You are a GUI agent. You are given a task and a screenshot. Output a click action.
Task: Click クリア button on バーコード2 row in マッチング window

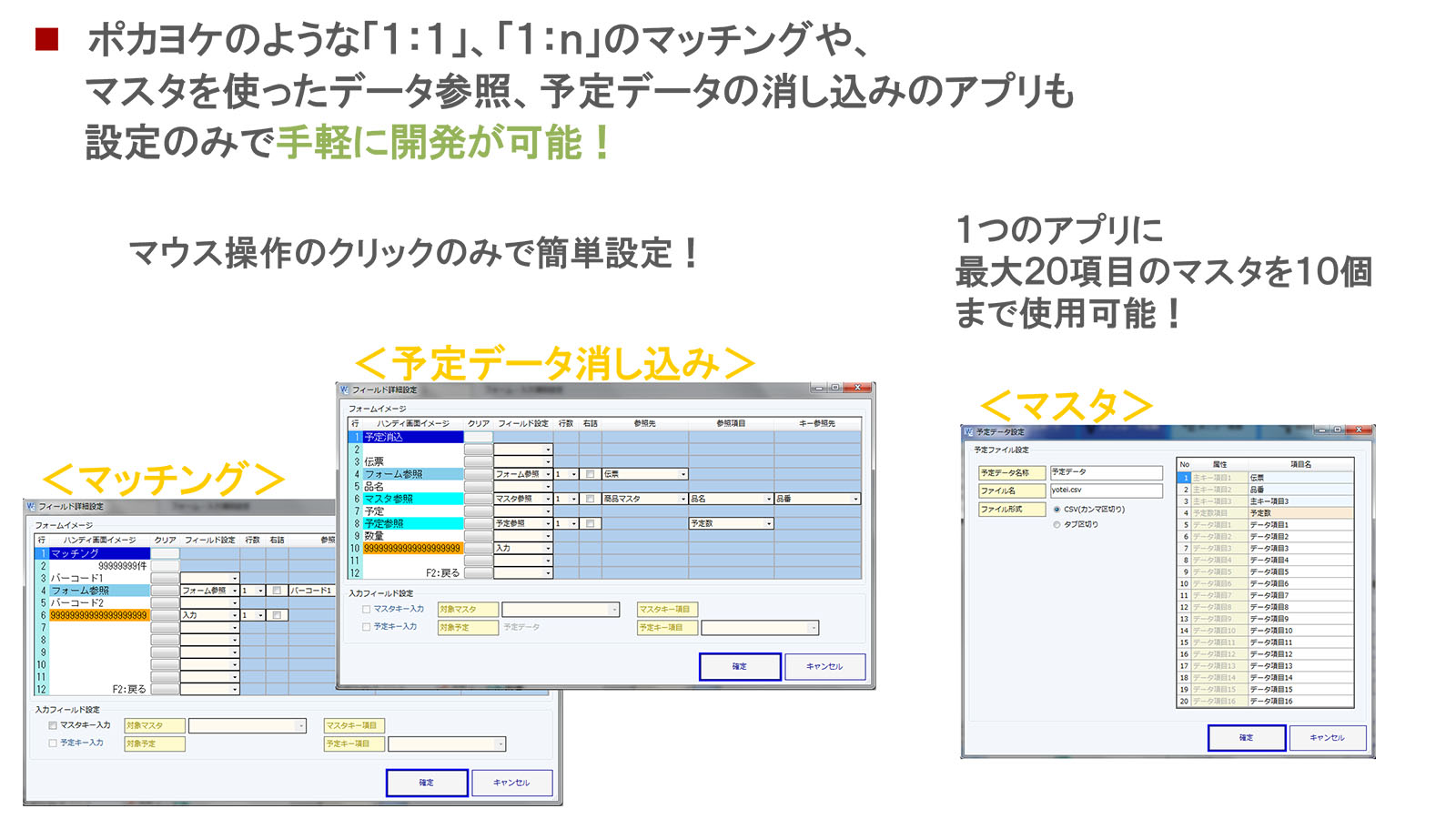point(165,603)
